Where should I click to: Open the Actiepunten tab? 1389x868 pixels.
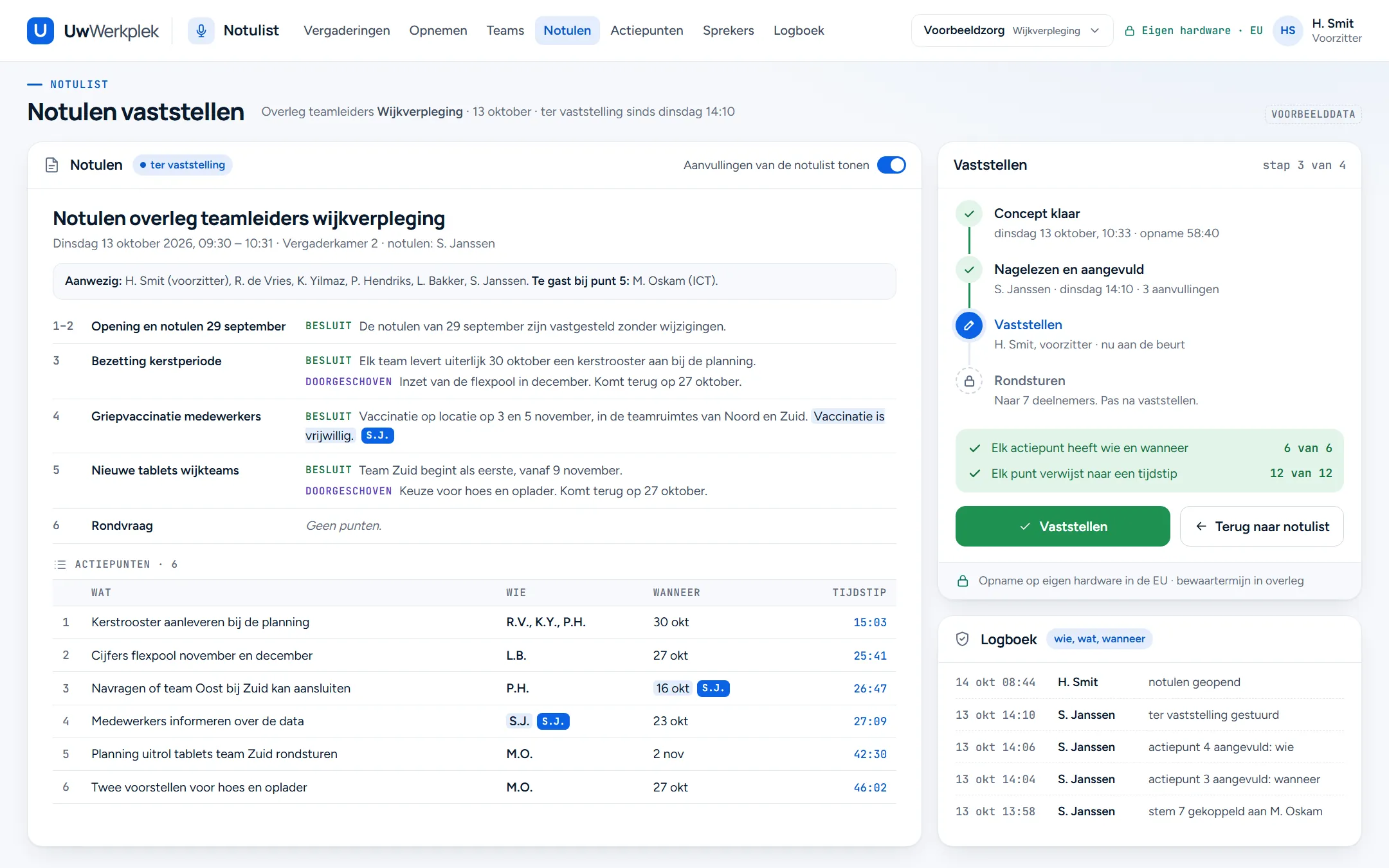pos(646,31)
